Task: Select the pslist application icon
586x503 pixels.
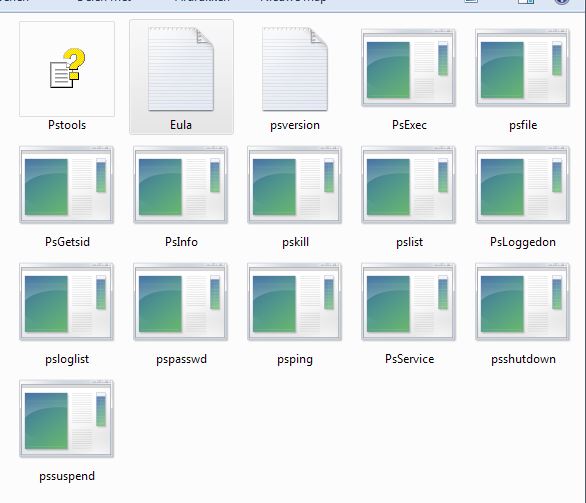Action: pyautogui.click(x=409, y=185)
